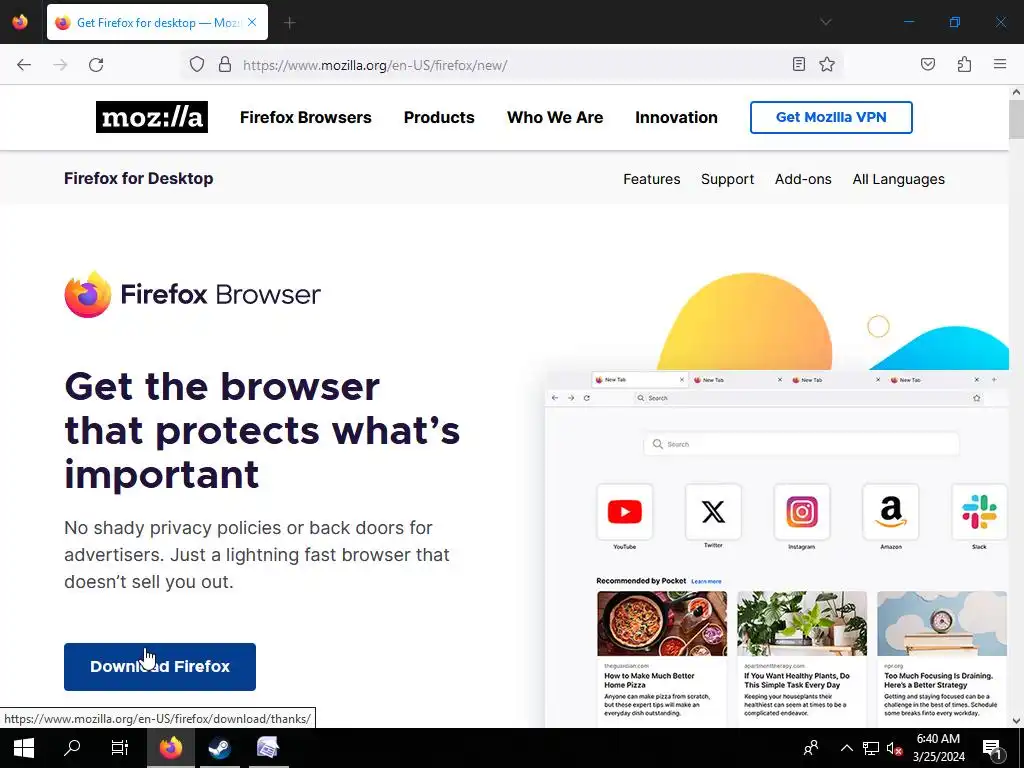This screenshot has width=1024, height=768.
Task: Open Steam from the taskbar
Action: (219, 748)
